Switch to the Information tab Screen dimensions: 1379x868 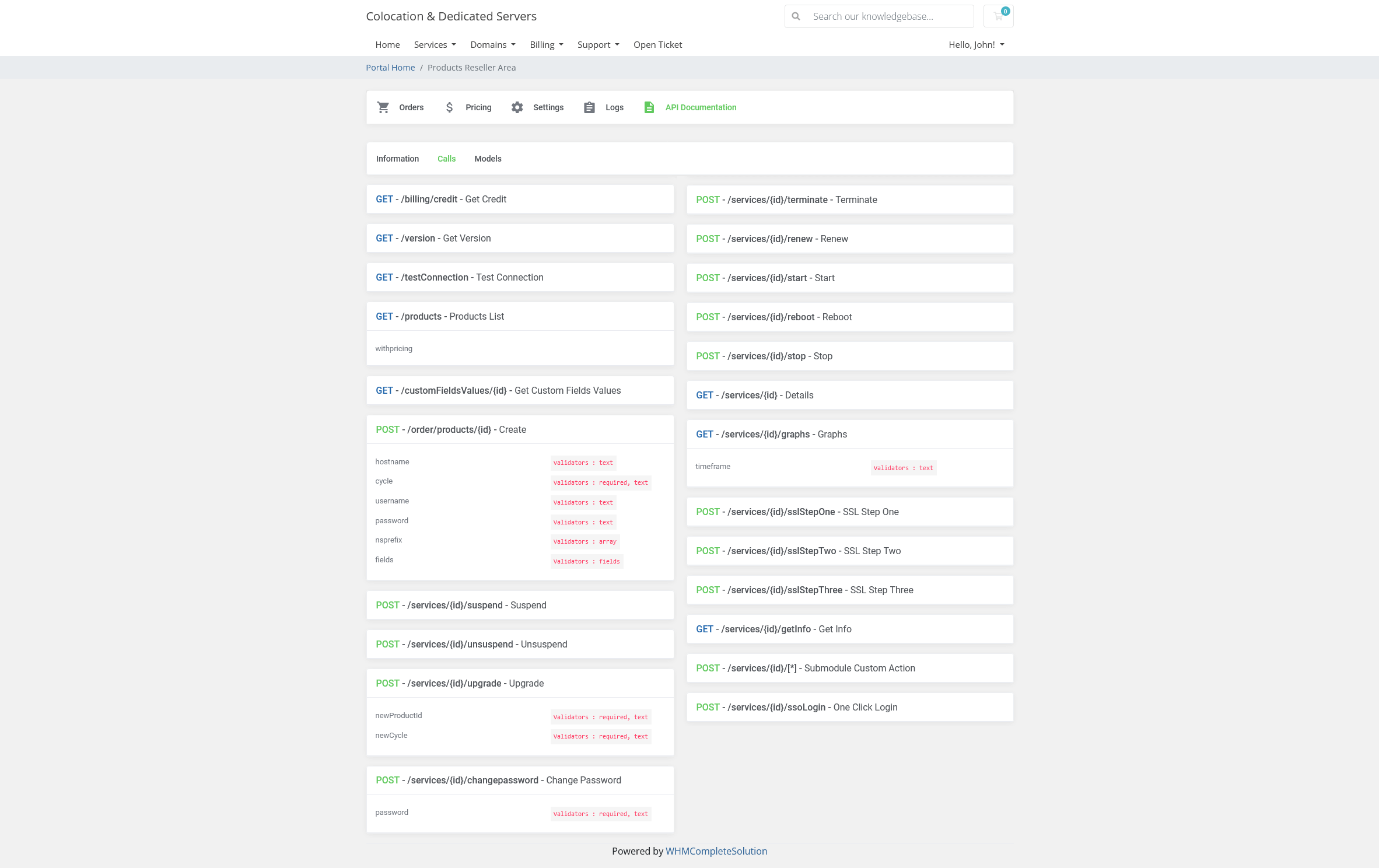point(398,158)
